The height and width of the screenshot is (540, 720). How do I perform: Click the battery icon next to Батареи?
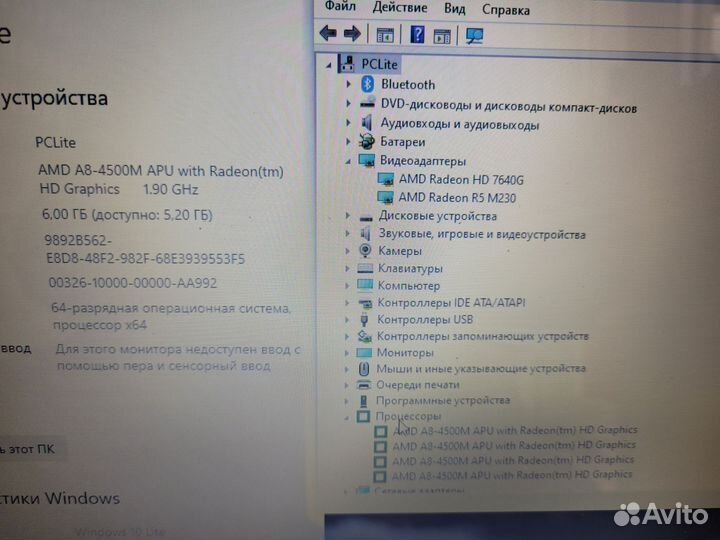[366, 141]
